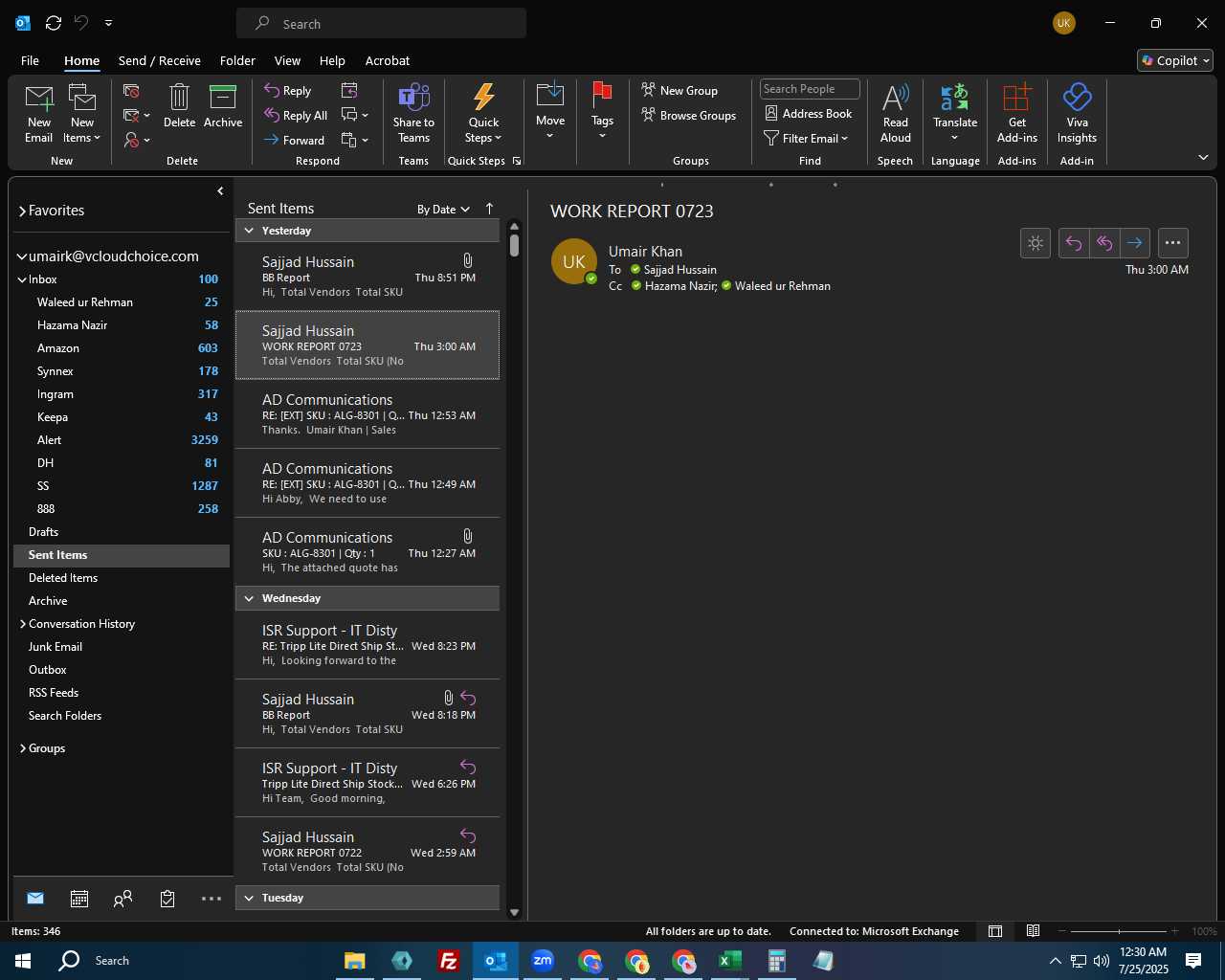Viewport: 1225px width, 980px height.
Task: Open the Copilot dropdown
Action: point(1175,60)
